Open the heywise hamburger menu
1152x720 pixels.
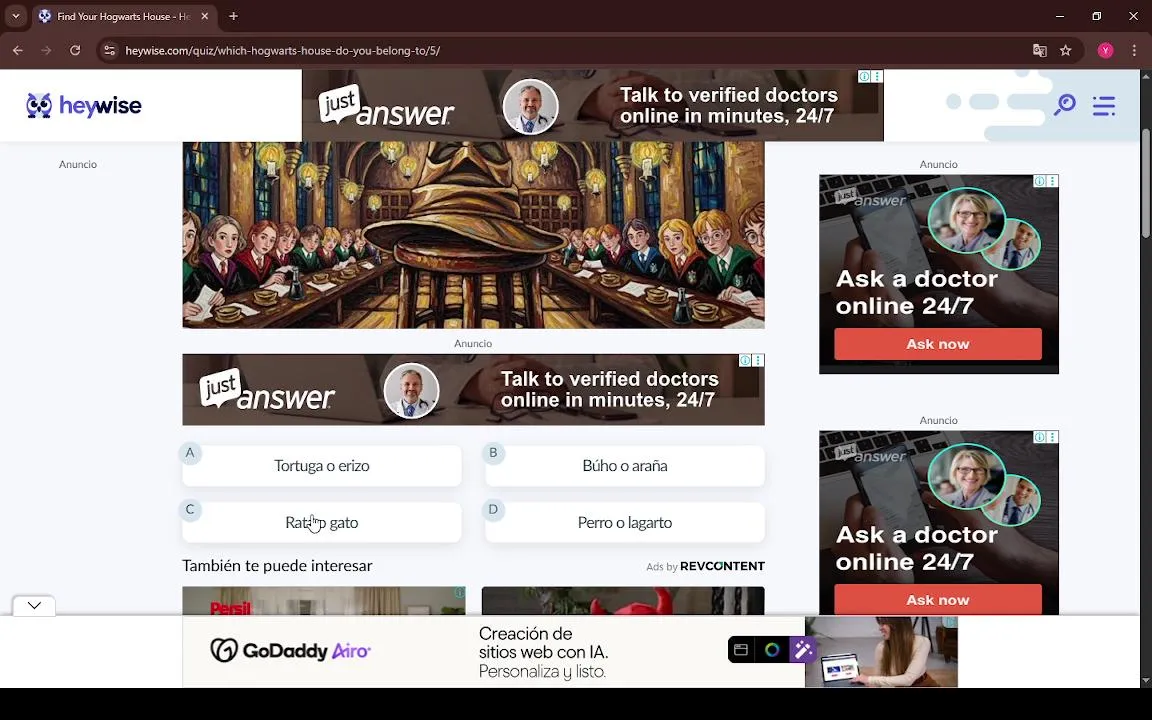(1104, 106)
